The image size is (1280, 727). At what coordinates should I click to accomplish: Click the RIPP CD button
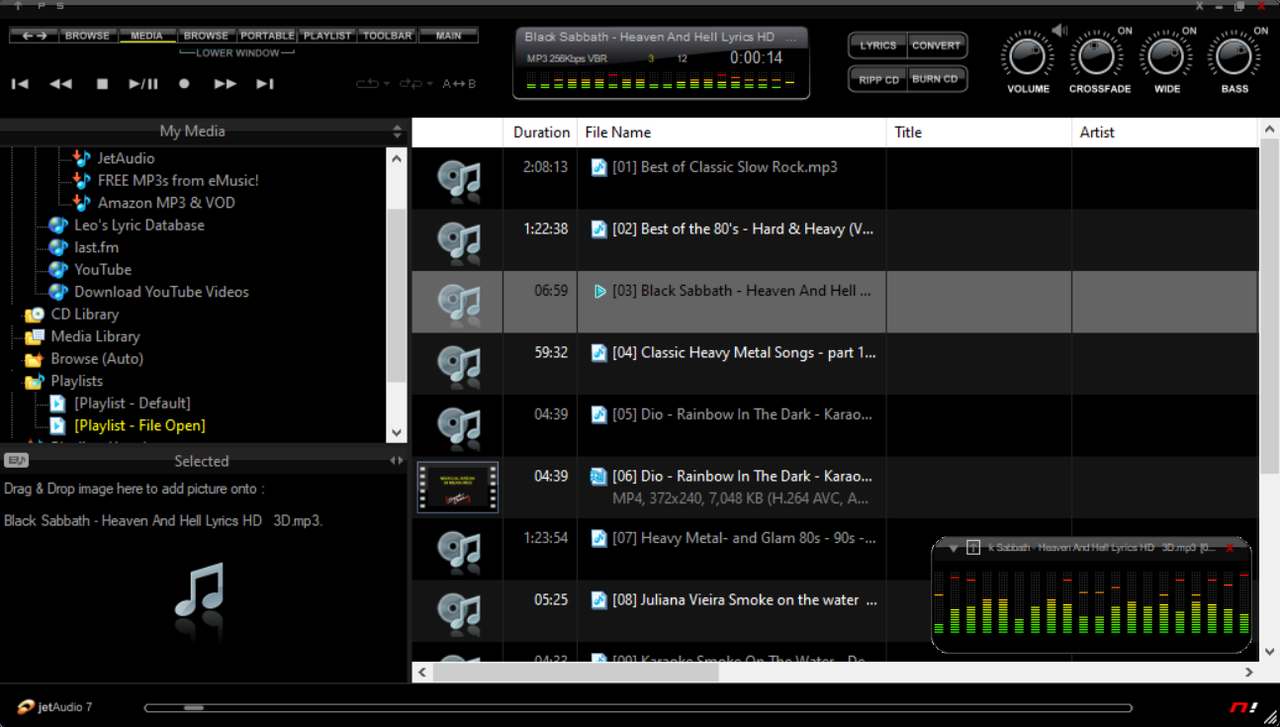pyautogui.click(x=878, y=79)
